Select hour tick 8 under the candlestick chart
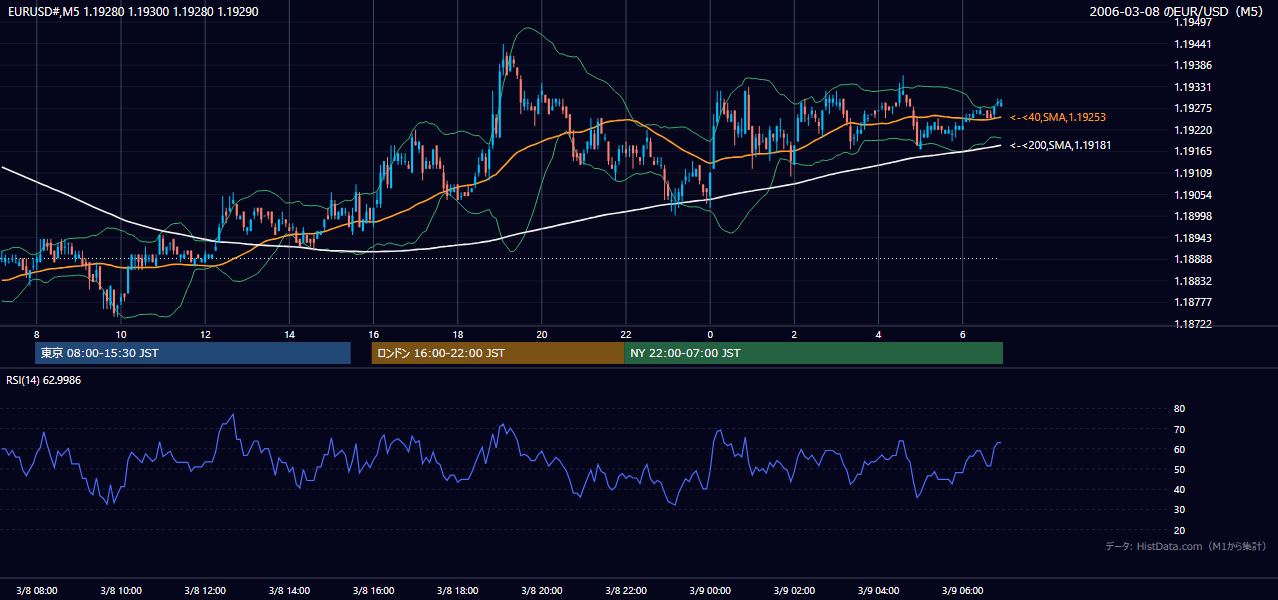 (x=36, y=334)
